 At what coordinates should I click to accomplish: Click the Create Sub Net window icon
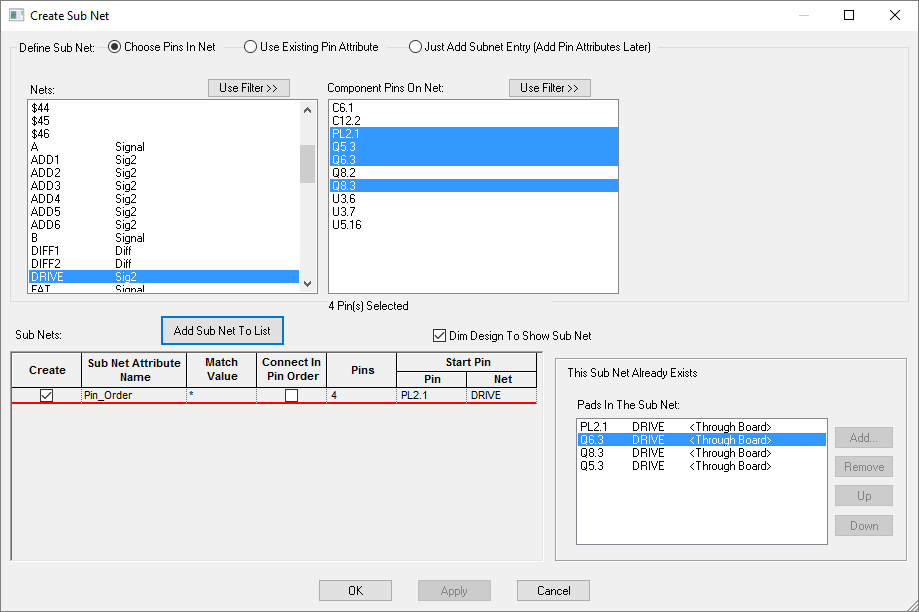(x=15, y=15)
